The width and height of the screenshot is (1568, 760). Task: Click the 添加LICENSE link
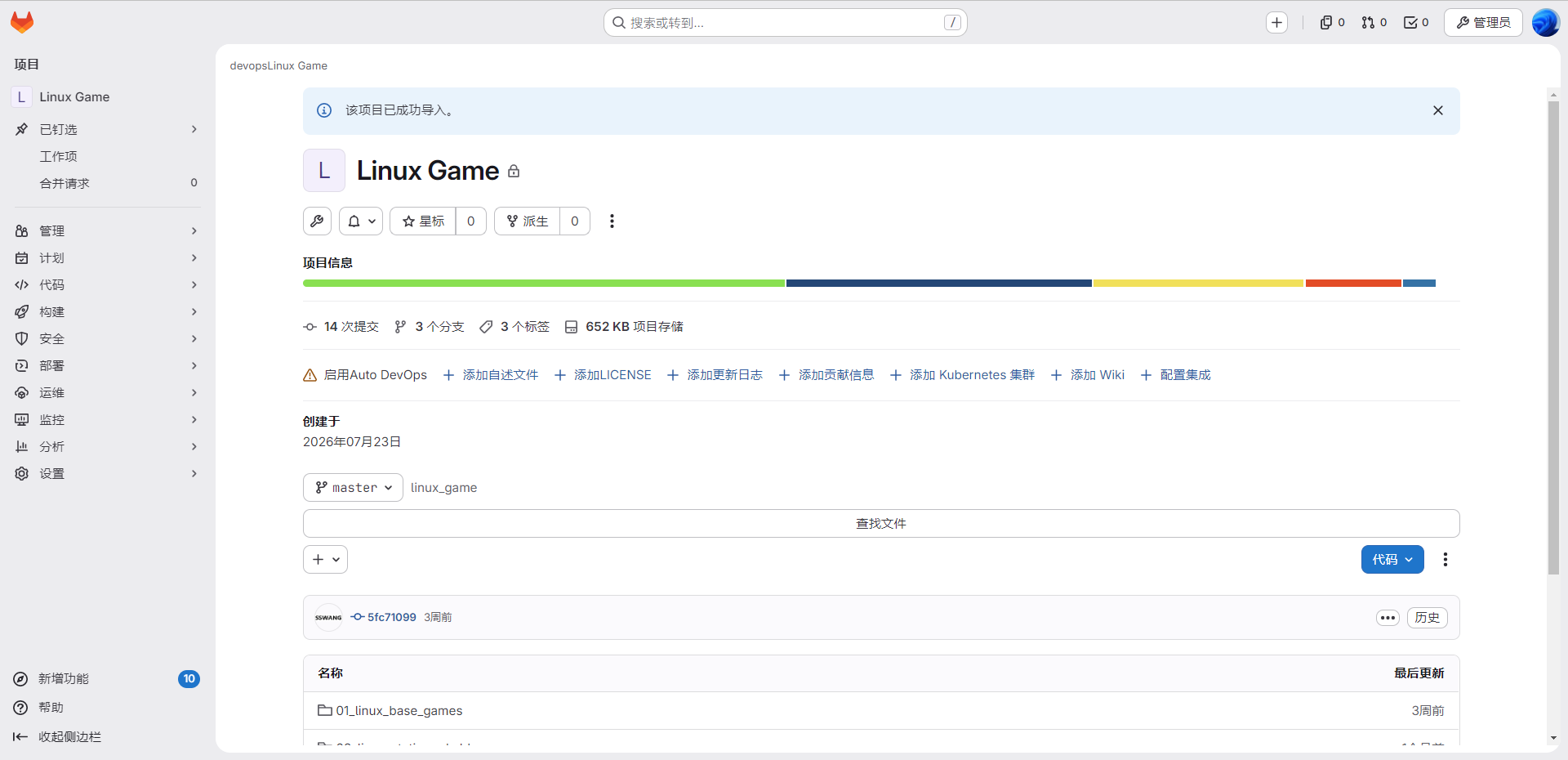tap(603, 375)
